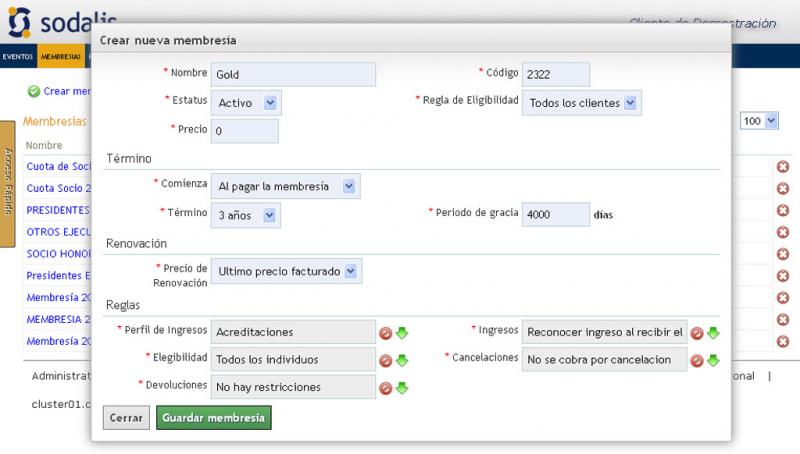
Task: Click red delete icon on first membership row
Action: tap(783, 167)
